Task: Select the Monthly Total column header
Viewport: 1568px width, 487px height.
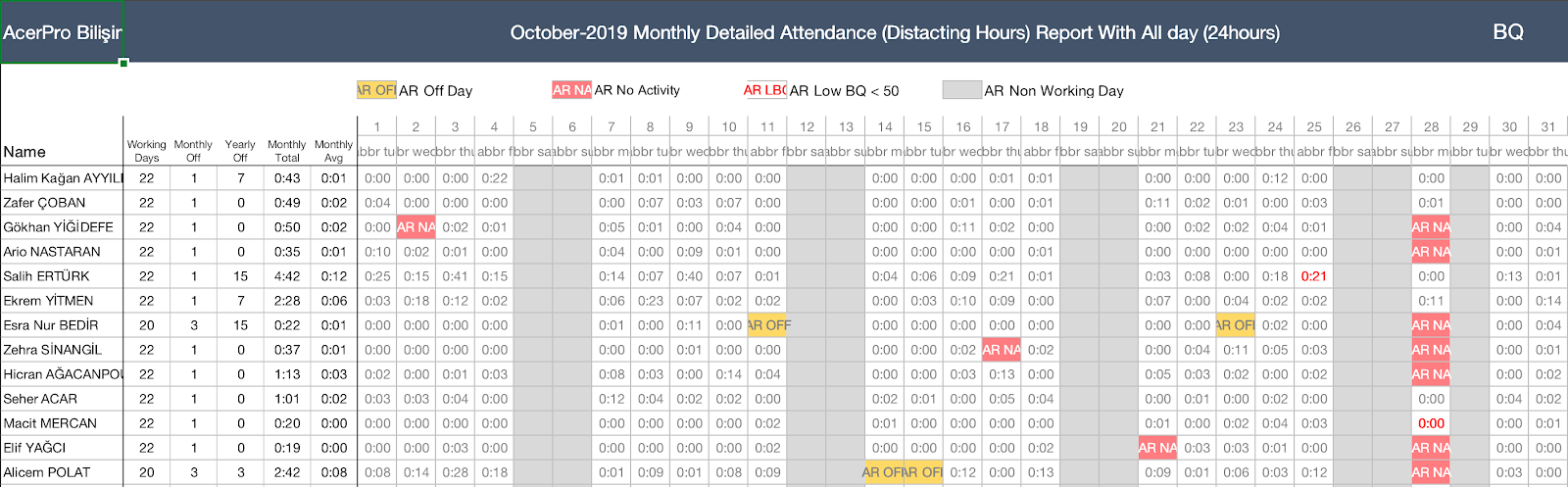Action: [287, 151]
